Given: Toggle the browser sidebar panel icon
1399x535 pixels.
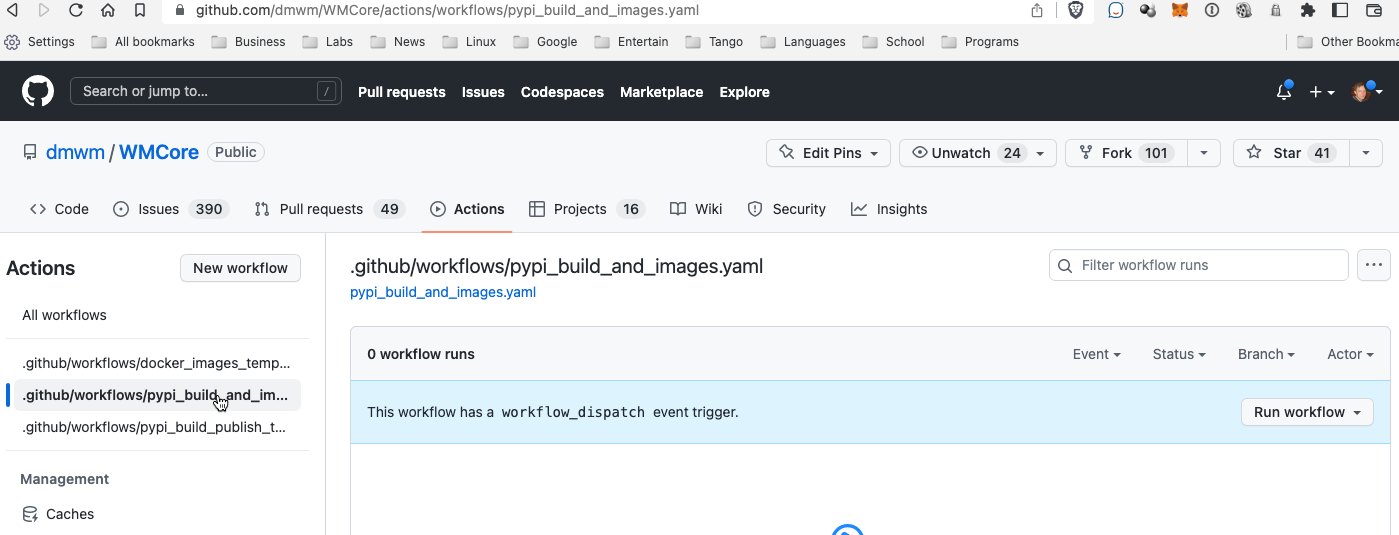Looking at the screenshot, I should click(x=1341, y=10).
